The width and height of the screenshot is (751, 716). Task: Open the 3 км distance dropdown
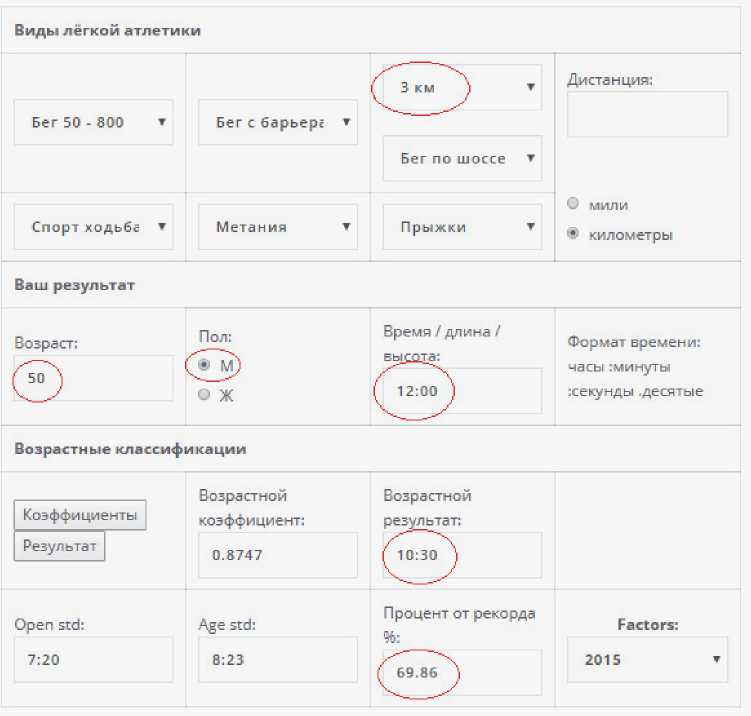[x=462, y=88]
